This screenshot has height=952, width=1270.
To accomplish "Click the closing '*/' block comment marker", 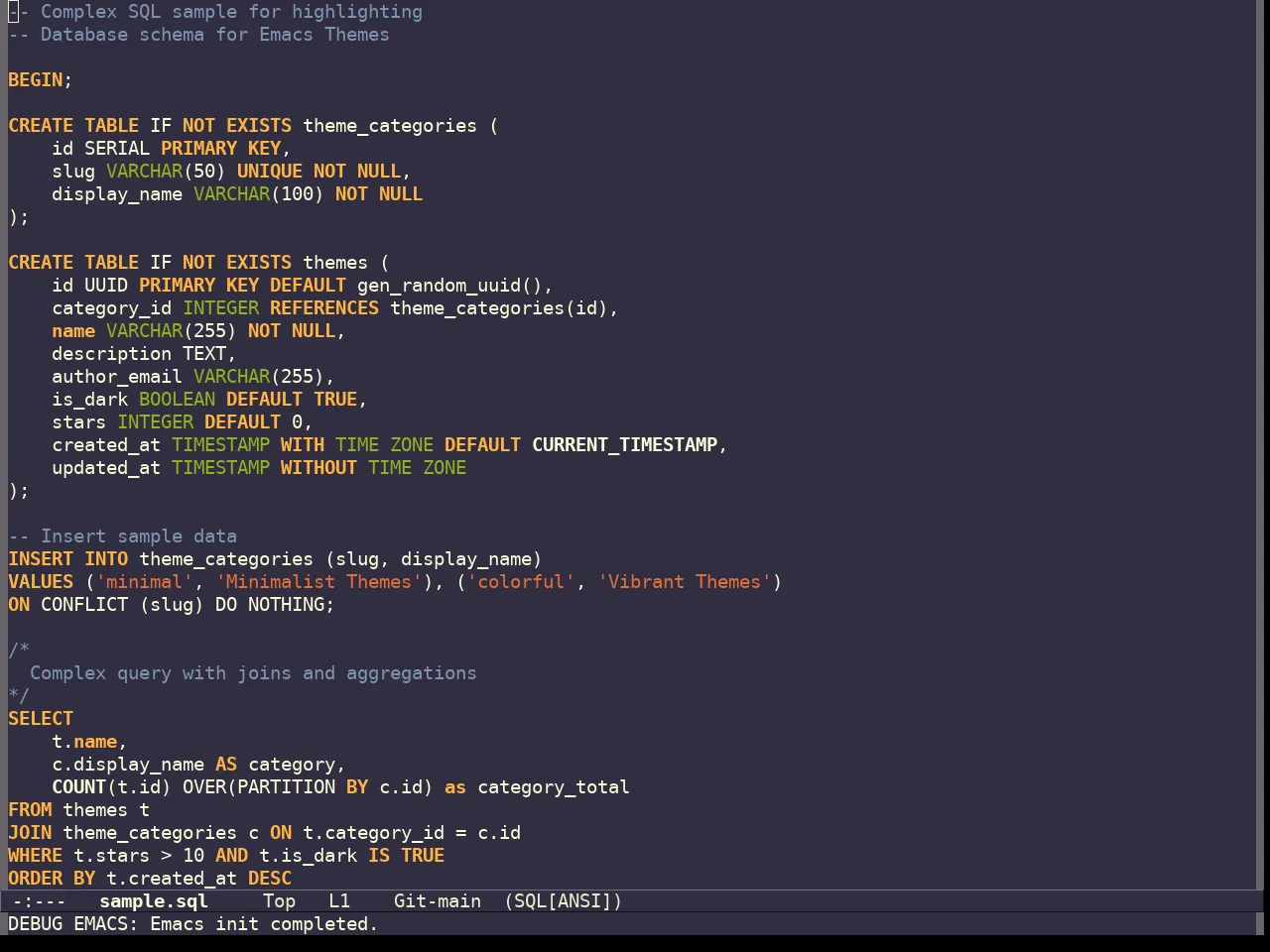I will click(19, 696).
